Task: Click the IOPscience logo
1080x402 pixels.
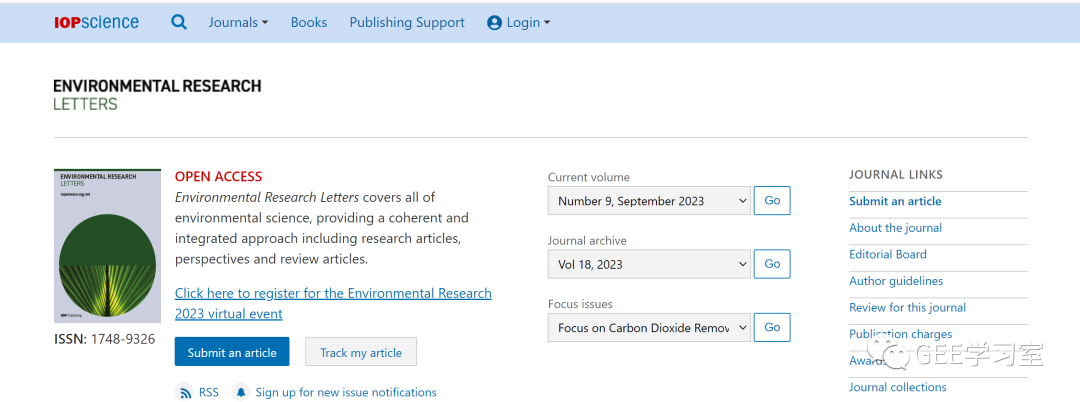Action: coord(96,22)
